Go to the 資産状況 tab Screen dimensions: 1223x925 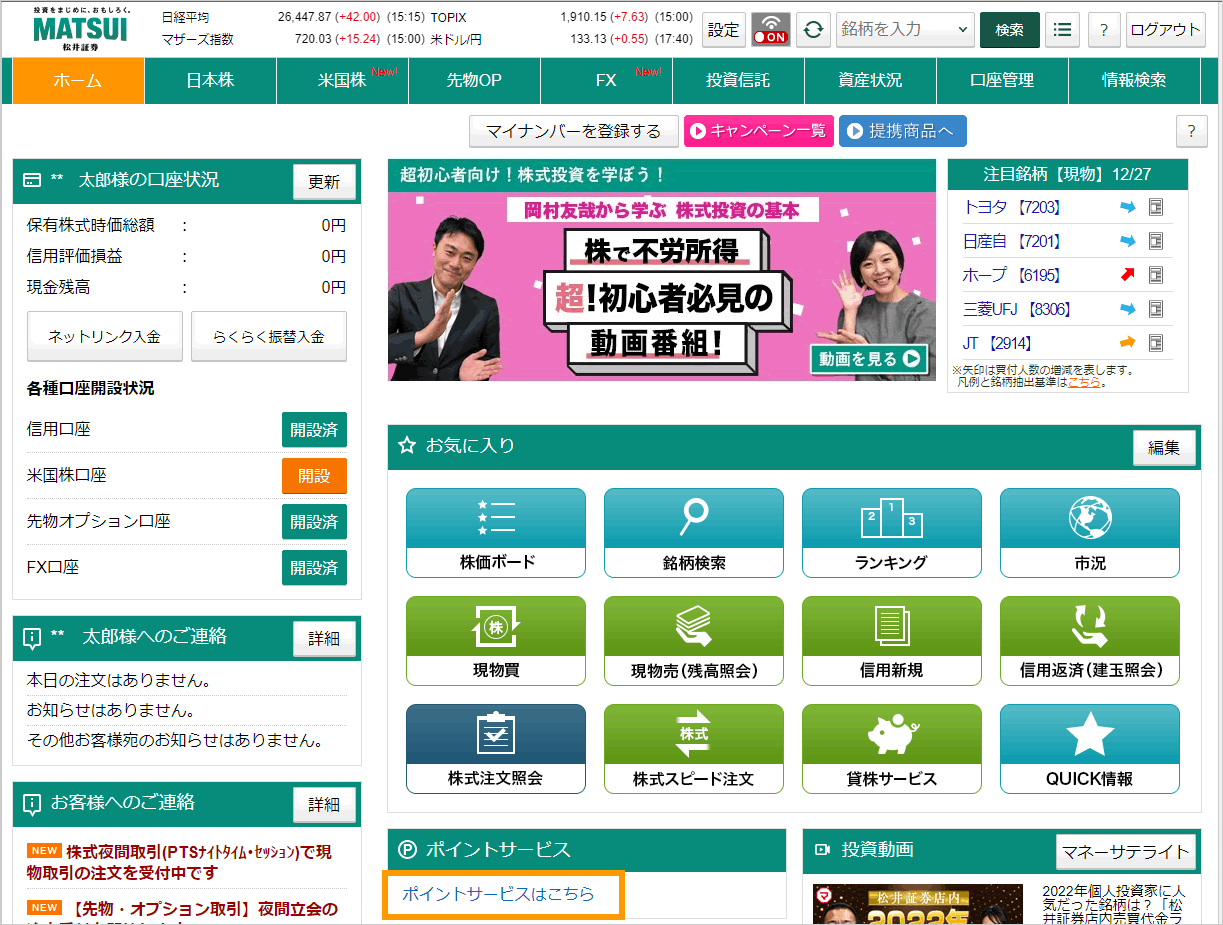(x=870, y=80)
